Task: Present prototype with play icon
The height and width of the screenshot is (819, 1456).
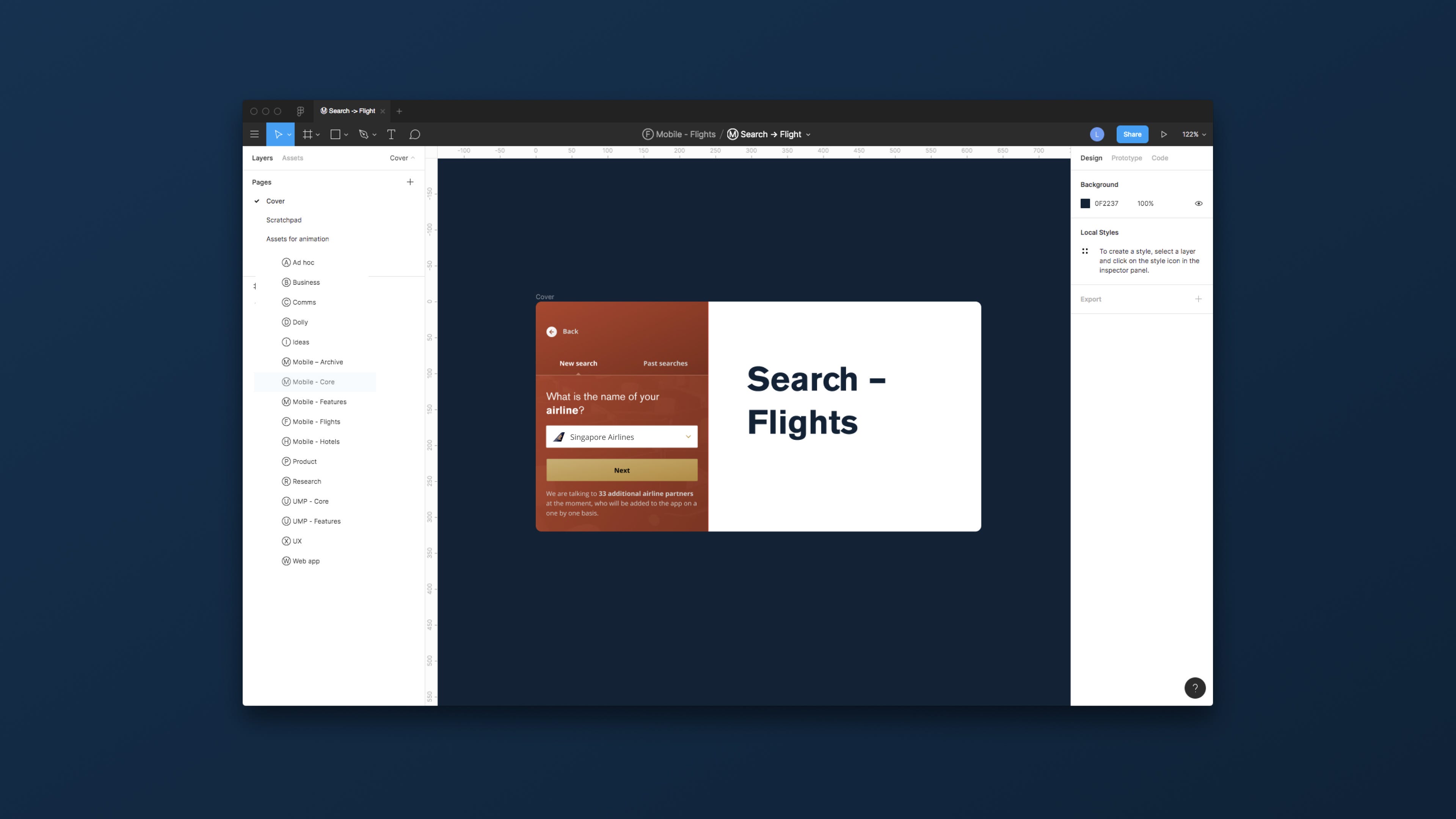Action: (1164, 135)
